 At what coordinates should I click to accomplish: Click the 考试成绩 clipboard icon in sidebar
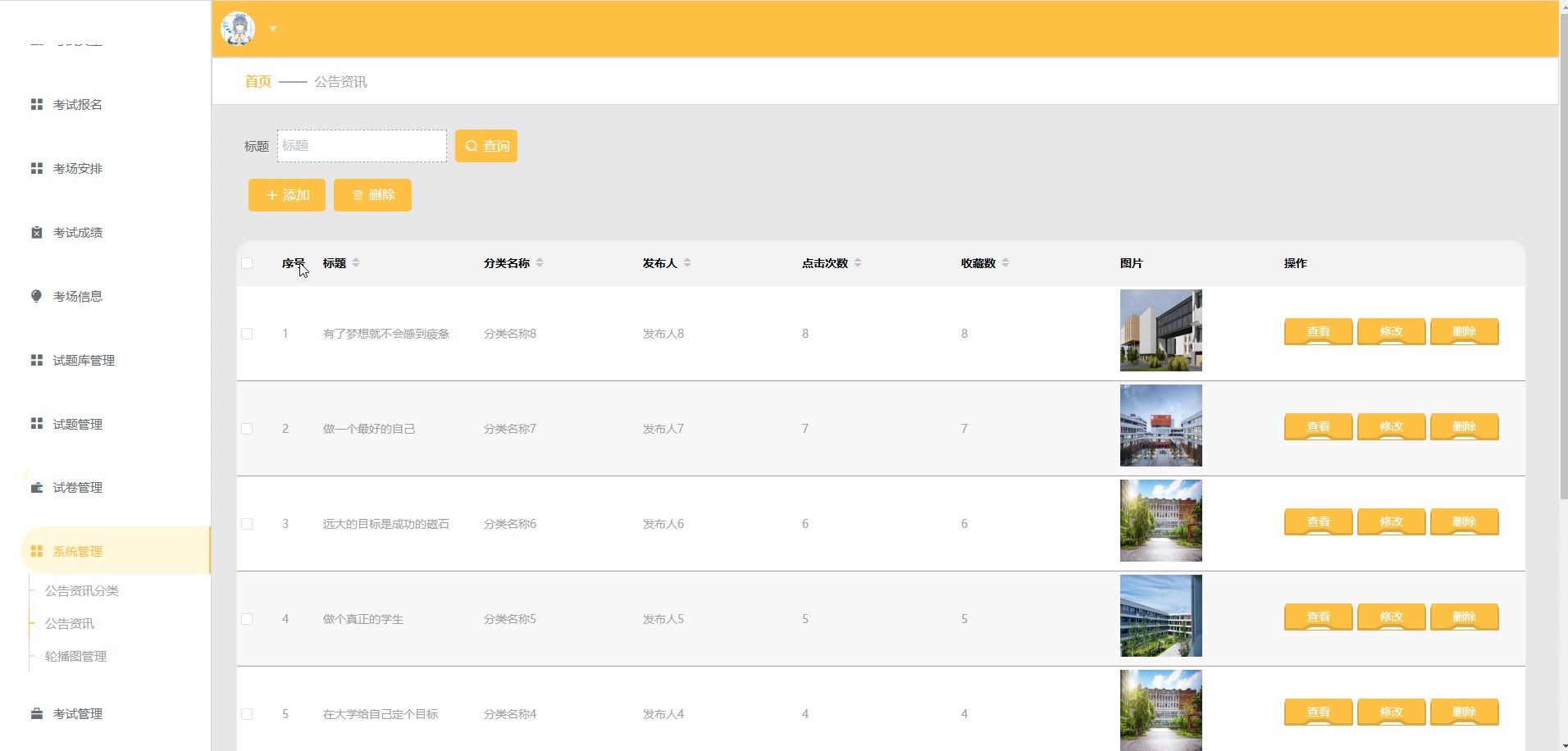[37, 232]
